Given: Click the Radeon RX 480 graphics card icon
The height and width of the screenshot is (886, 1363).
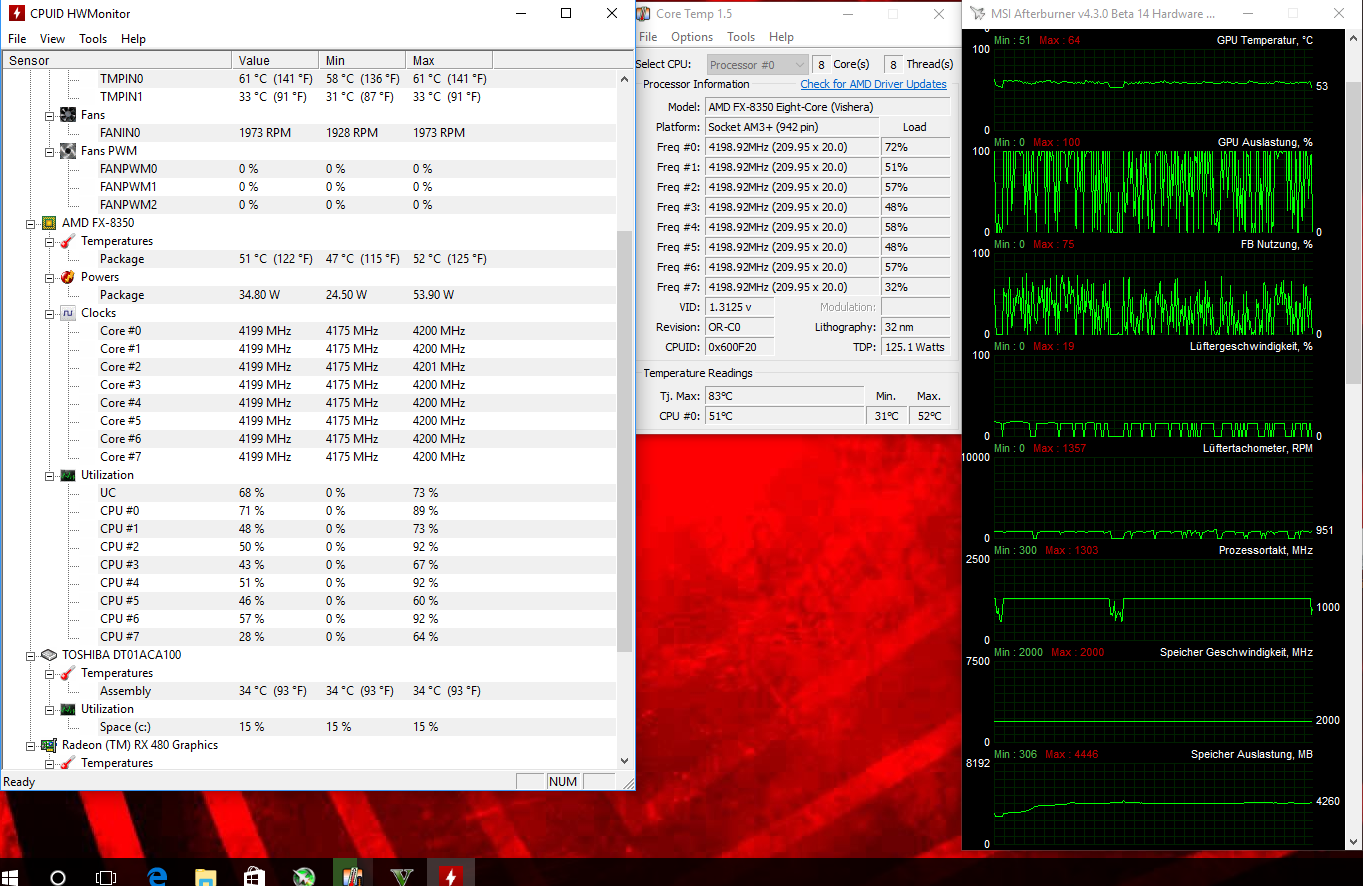Looking at the screenshot, I should 49,745.
